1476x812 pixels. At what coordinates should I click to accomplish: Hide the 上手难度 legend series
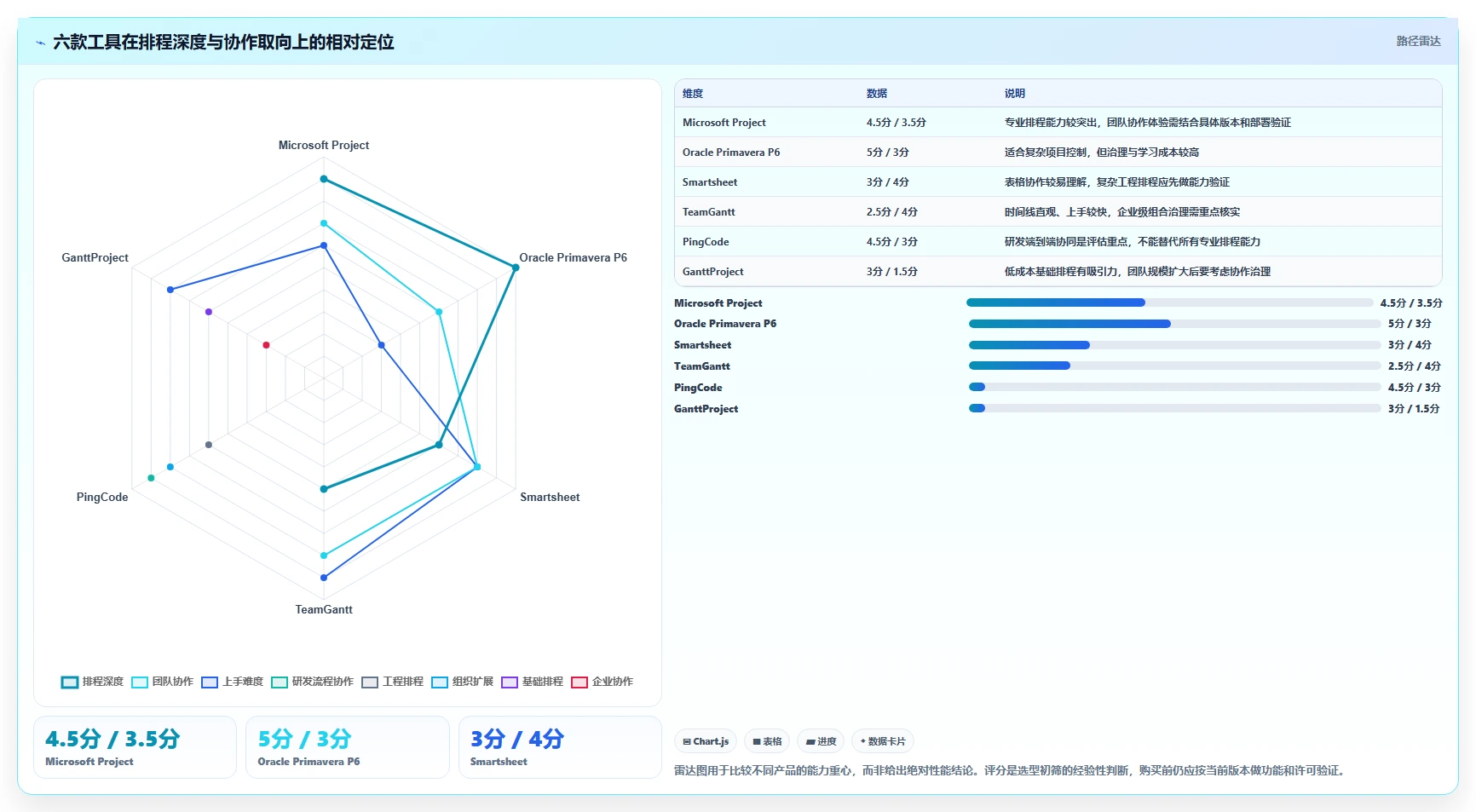(232, 682)
